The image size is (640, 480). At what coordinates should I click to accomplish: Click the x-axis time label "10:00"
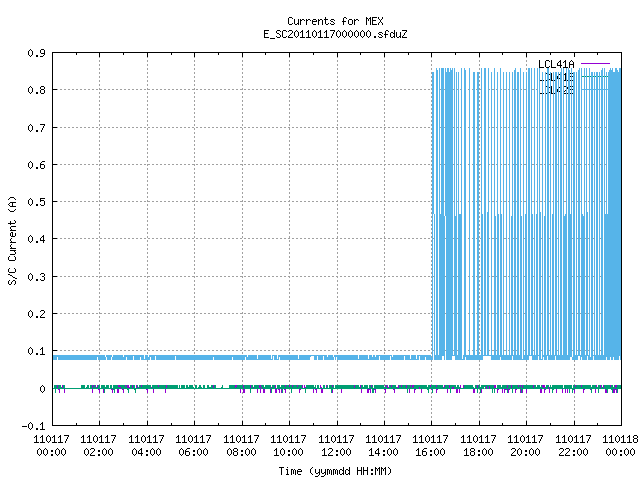click(x=289, y=452)
